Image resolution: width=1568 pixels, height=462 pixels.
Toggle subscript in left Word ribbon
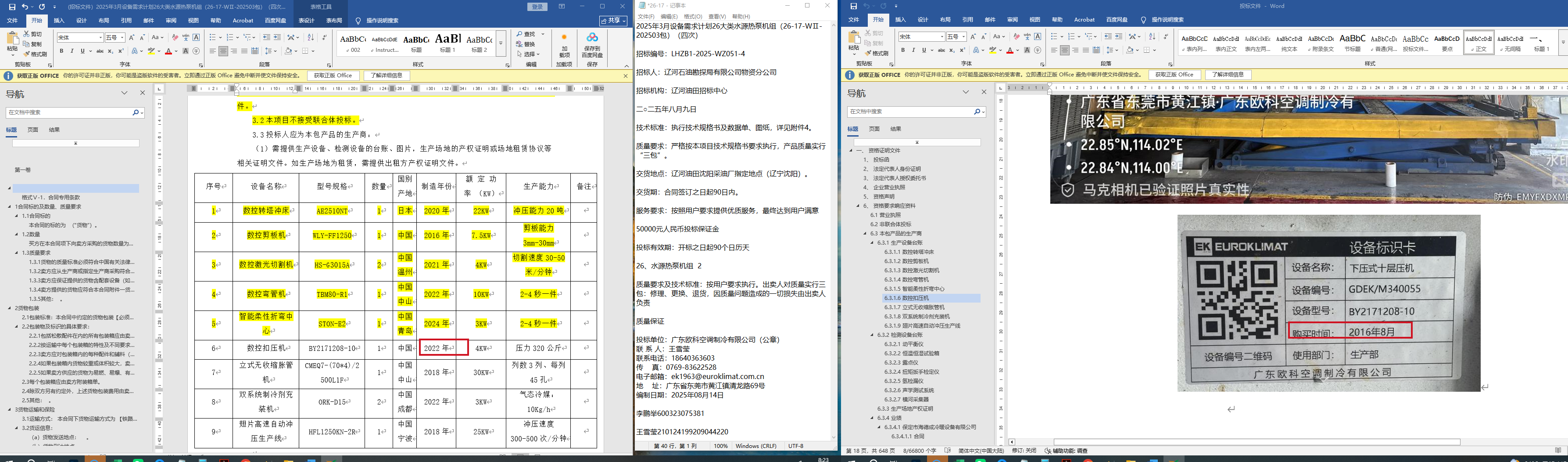pyautogui.click(x=110, y=51)
